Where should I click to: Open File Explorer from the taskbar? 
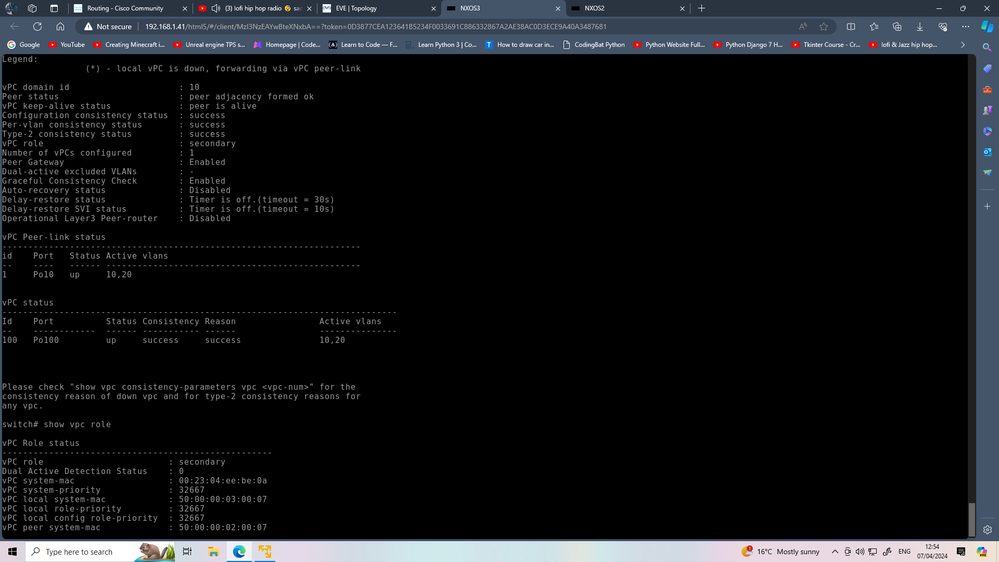click(213, 551)
